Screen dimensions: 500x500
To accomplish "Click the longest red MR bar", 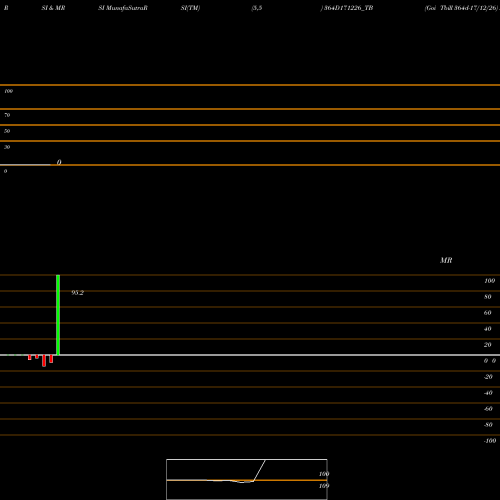I will (44, 361).
